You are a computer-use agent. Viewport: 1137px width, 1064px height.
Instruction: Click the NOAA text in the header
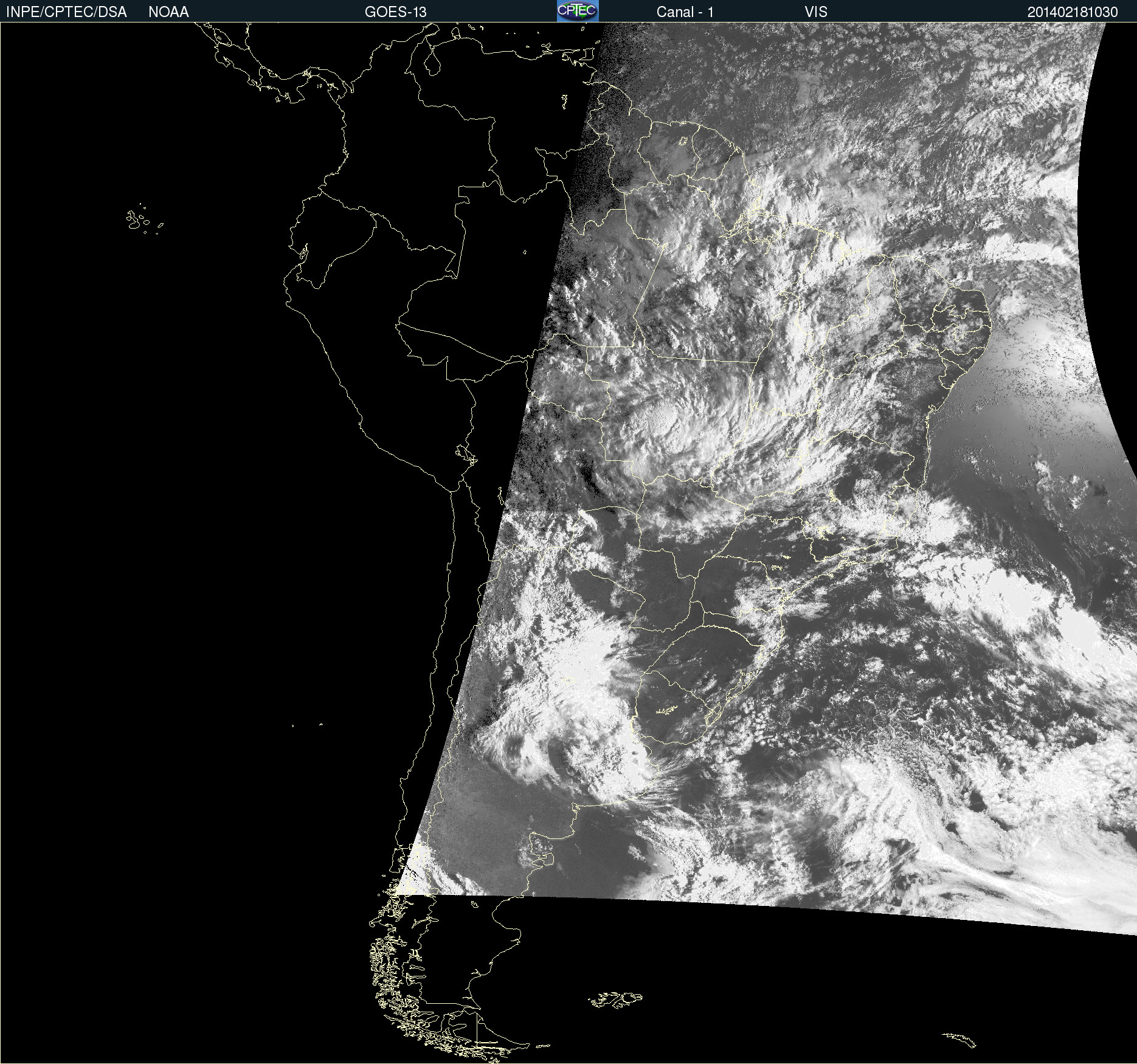point(168,12)
